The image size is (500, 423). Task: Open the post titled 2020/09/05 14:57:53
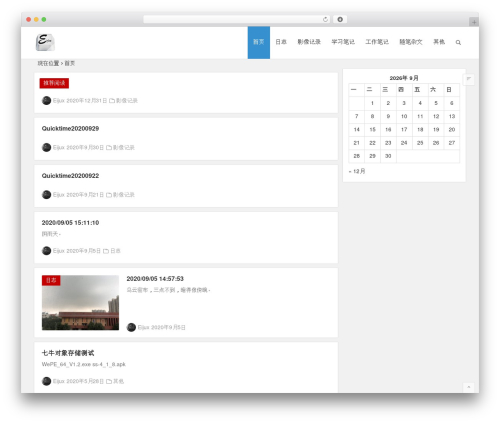(155, 279)
